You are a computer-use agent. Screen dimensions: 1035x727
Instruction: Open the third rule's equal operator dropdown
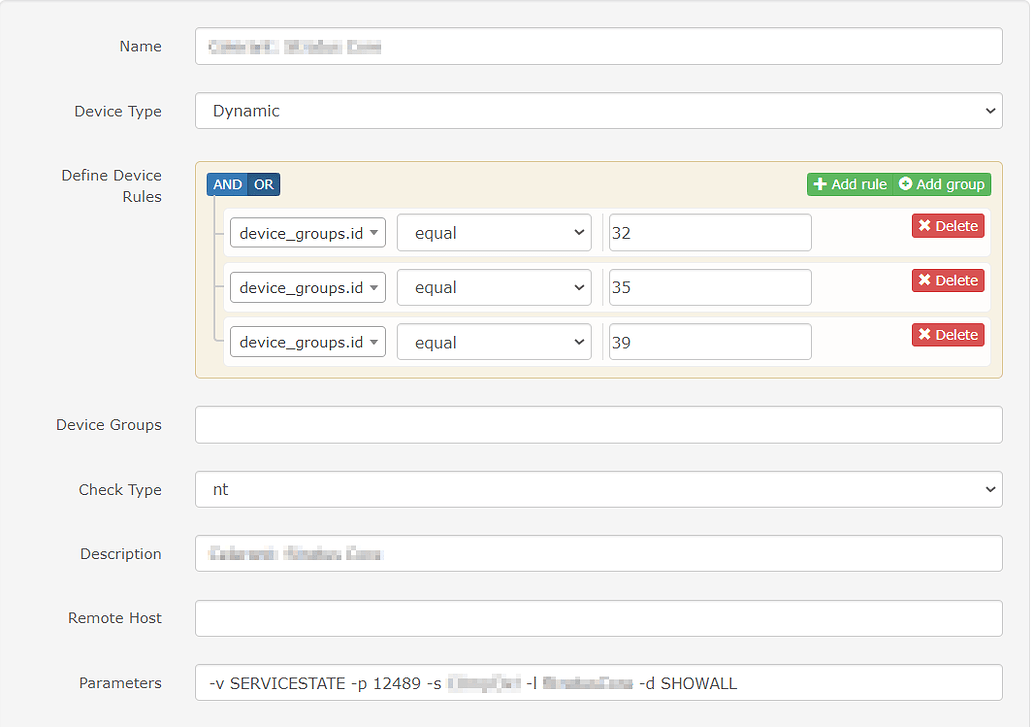(494, 341)
